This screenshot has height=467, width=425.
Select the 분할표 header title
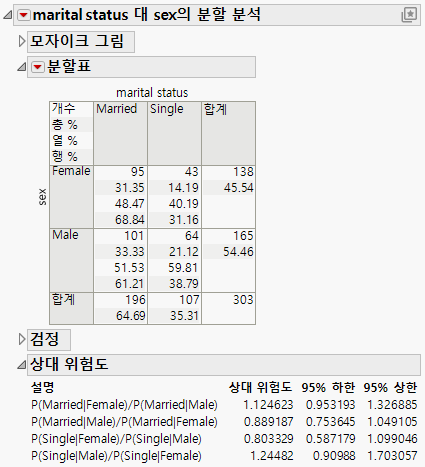coord(69,66)
